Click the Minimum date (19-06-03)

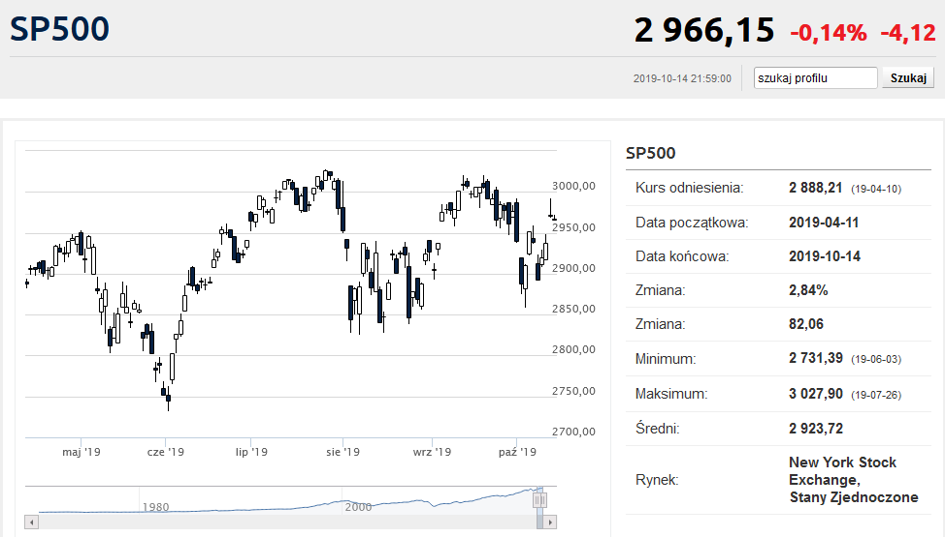[x=876, y=359]
